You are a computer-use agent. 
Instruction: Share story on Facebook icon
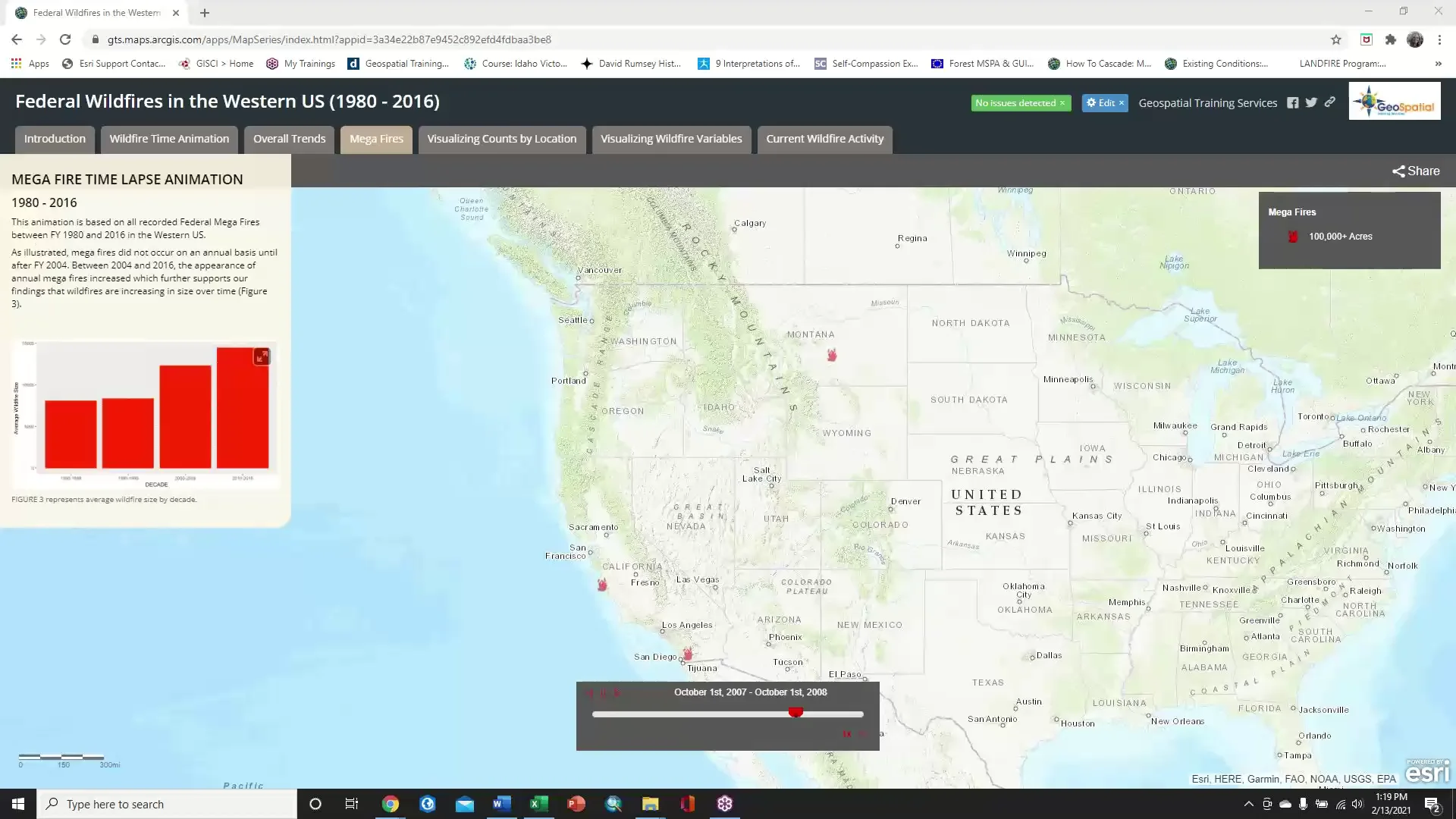coord(1293,103)
